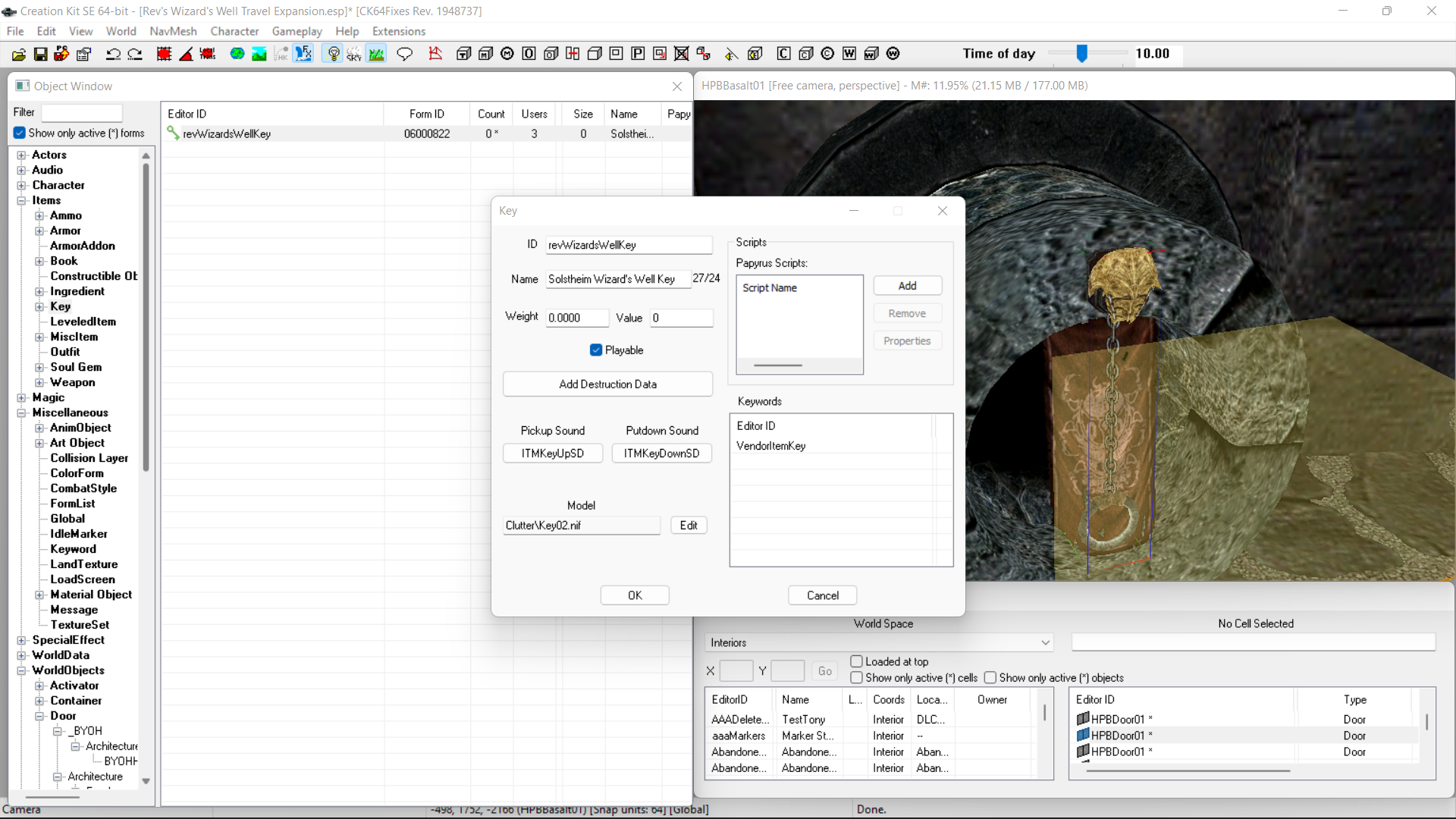This screenshot has height=819, width=1456.
Task: Open the Edit menu
Action: [46, 31]
